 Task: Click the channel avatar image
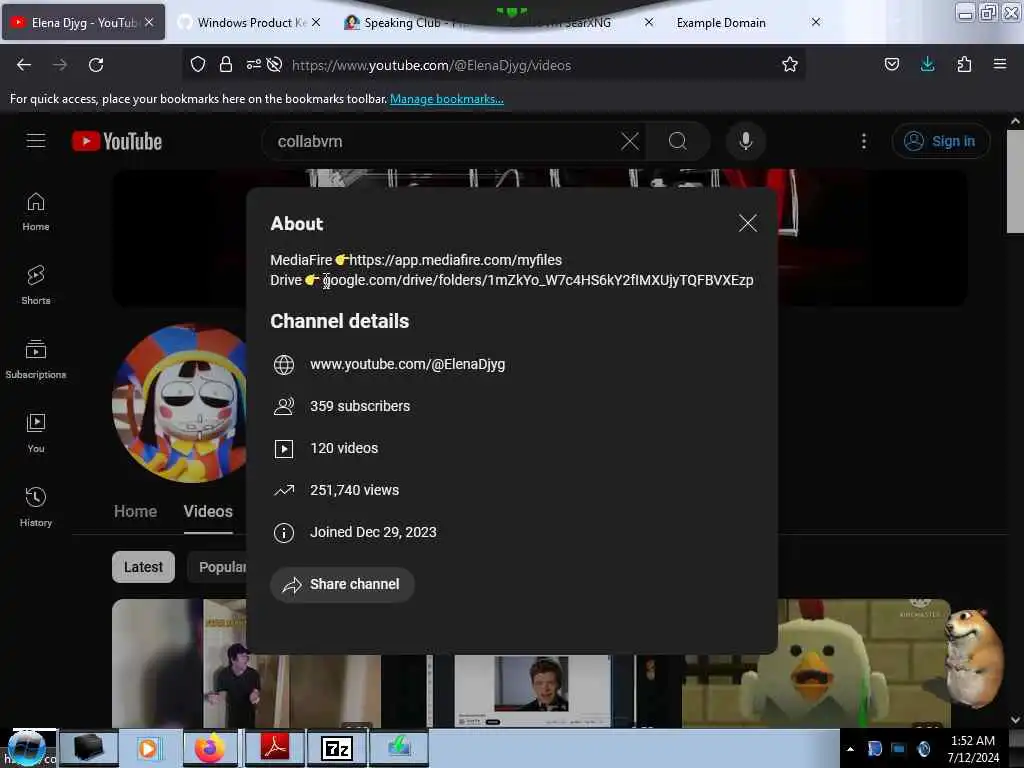coord(179,403)
